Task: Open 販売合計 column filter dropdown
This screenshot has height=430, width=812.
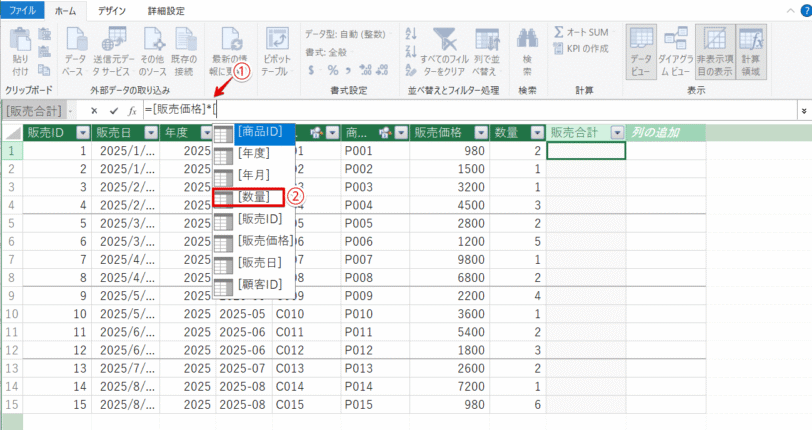Action: pos(617,133)
